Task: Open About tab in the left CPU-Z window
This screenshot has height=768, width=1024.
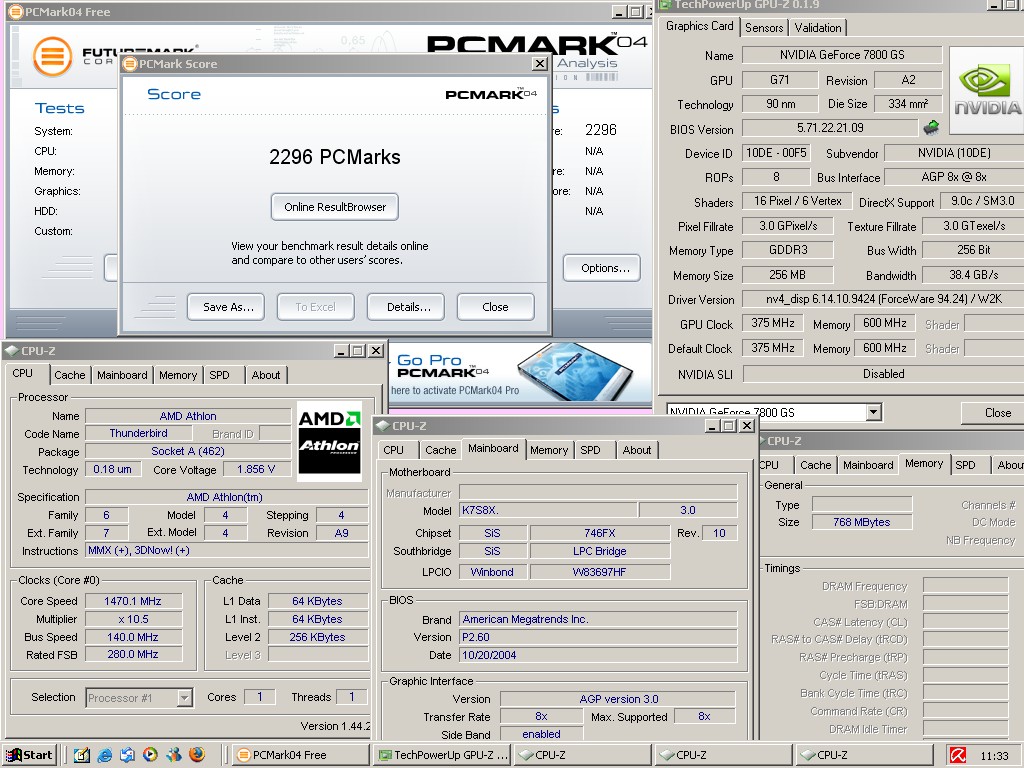Action: [x=266, y=375]
